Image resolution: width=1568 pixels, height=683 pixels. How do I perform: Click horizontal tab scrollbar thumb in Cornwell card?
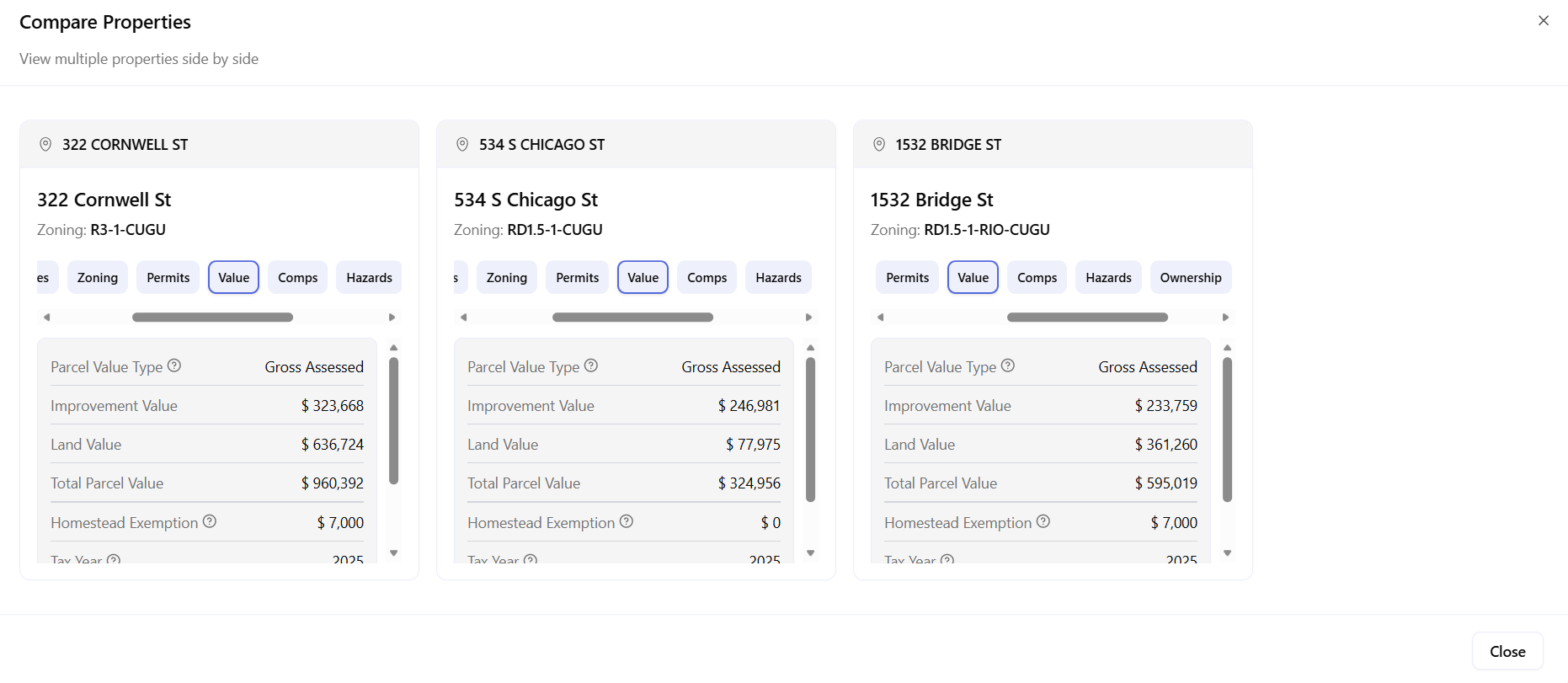[212, 317]
